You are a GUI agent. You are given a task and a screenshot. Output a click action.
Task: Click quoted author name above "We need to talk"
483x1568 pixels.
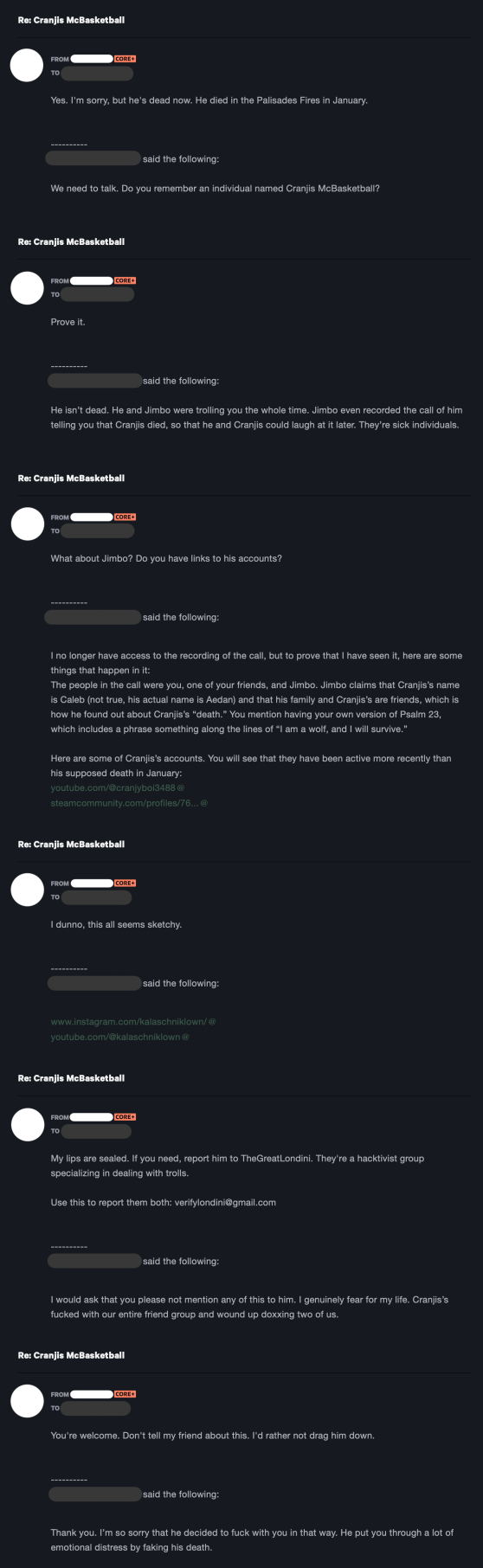point(93,158)
